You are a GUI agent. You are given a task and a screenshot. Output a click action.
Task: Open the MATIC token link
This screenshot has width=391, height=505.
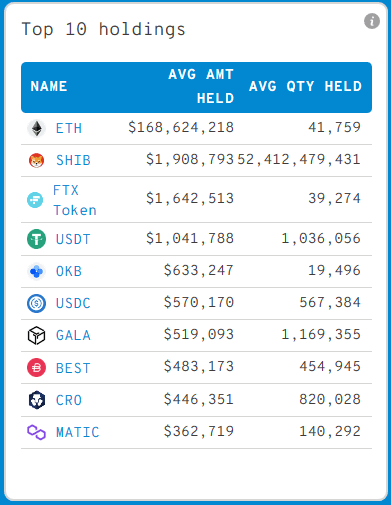pyautogui.click(x=77, y=432)
